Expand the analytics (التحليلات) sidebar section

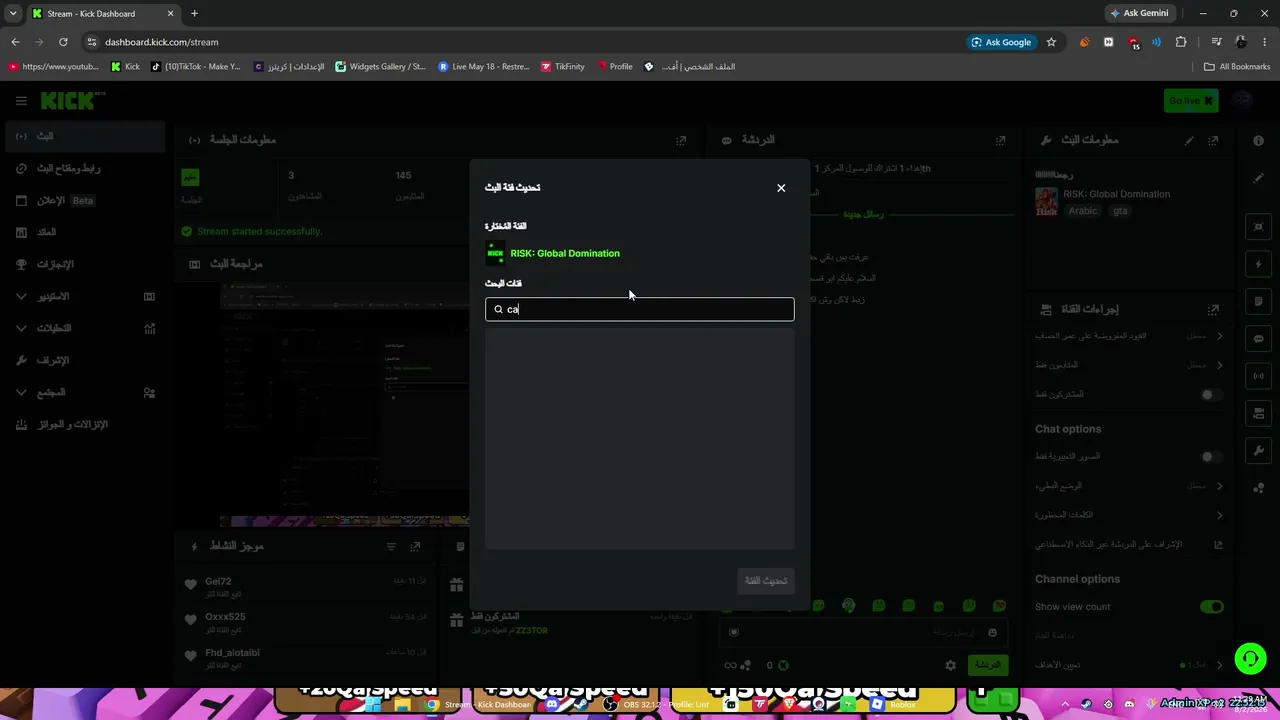pyautogui.click(x=84, y=328)
